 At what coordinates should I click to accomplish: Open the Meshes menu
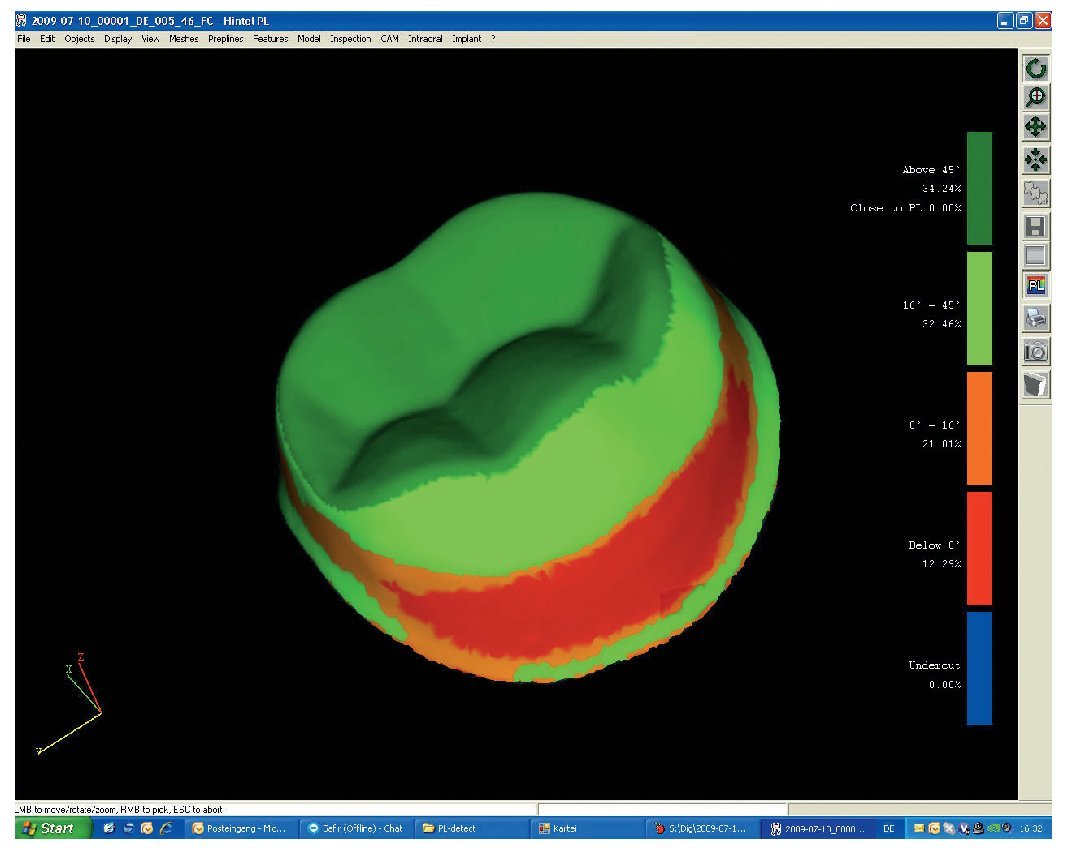pyautogui.click(x=183, y=39)
